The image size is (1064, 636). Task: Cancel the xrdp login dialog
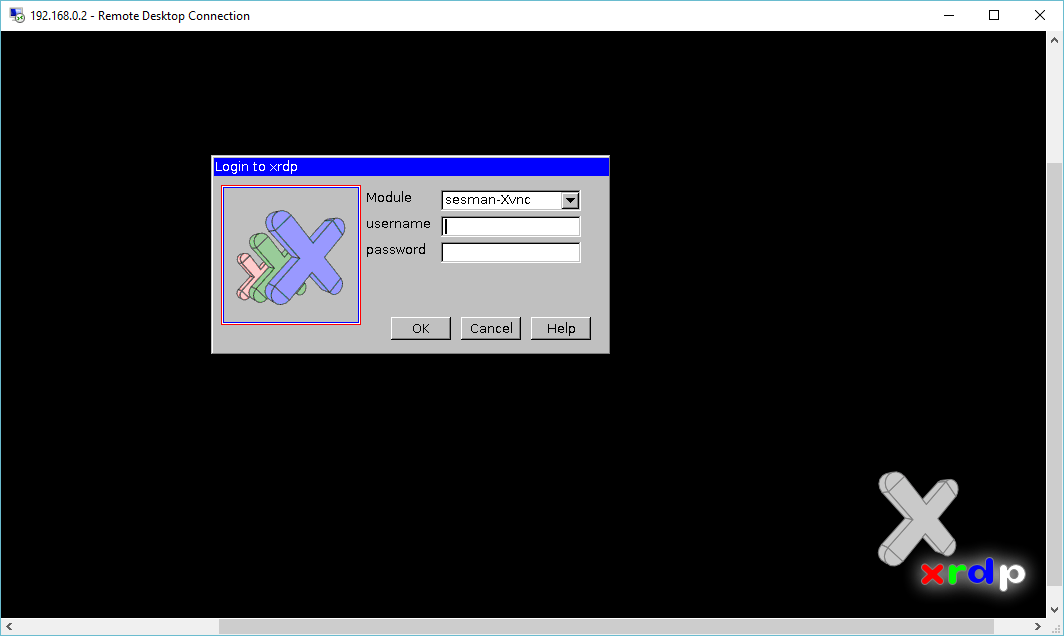491,329
